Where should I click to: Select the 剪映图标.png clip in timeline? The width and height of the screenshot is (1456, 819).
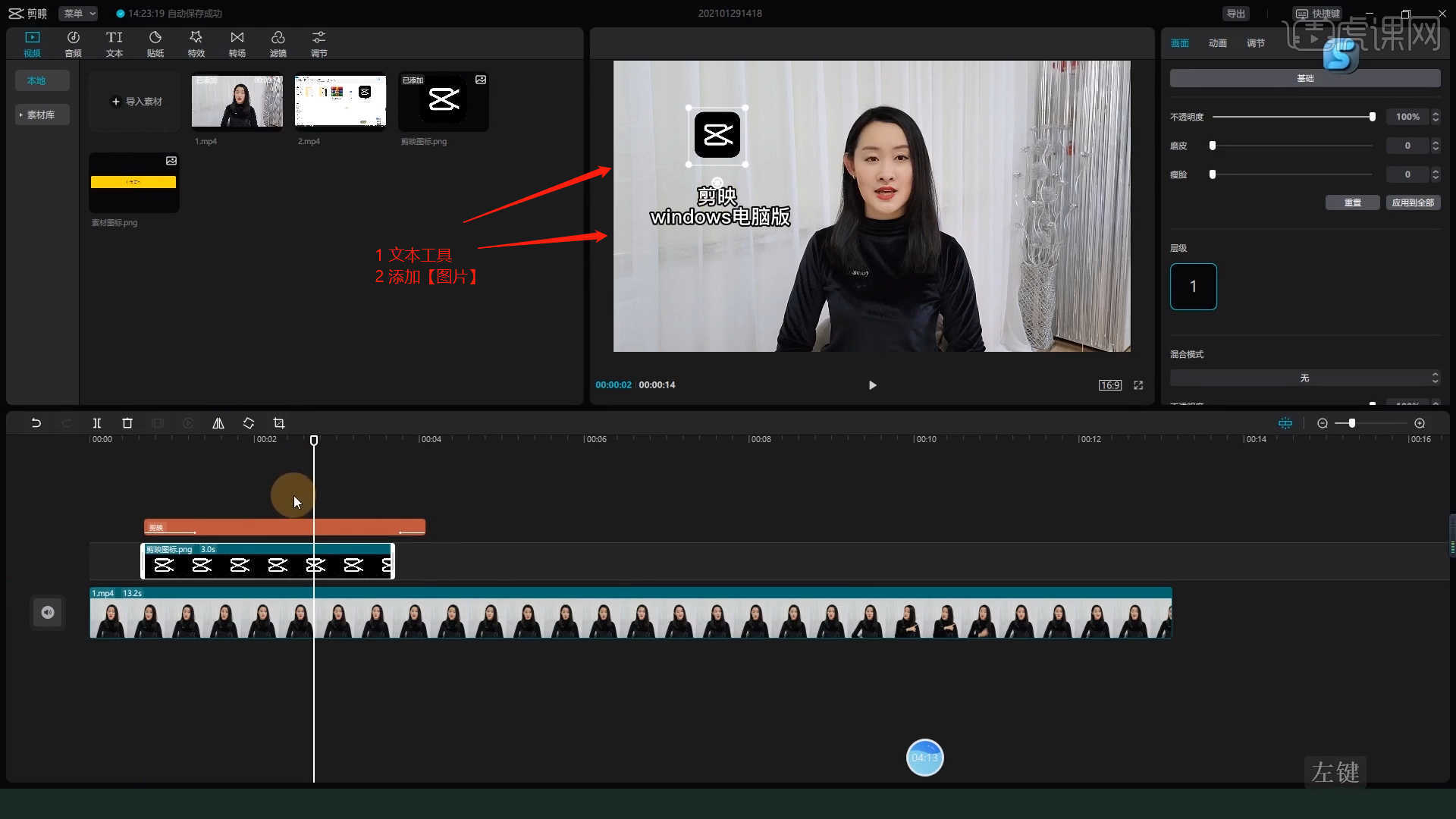tap(268, 561)
